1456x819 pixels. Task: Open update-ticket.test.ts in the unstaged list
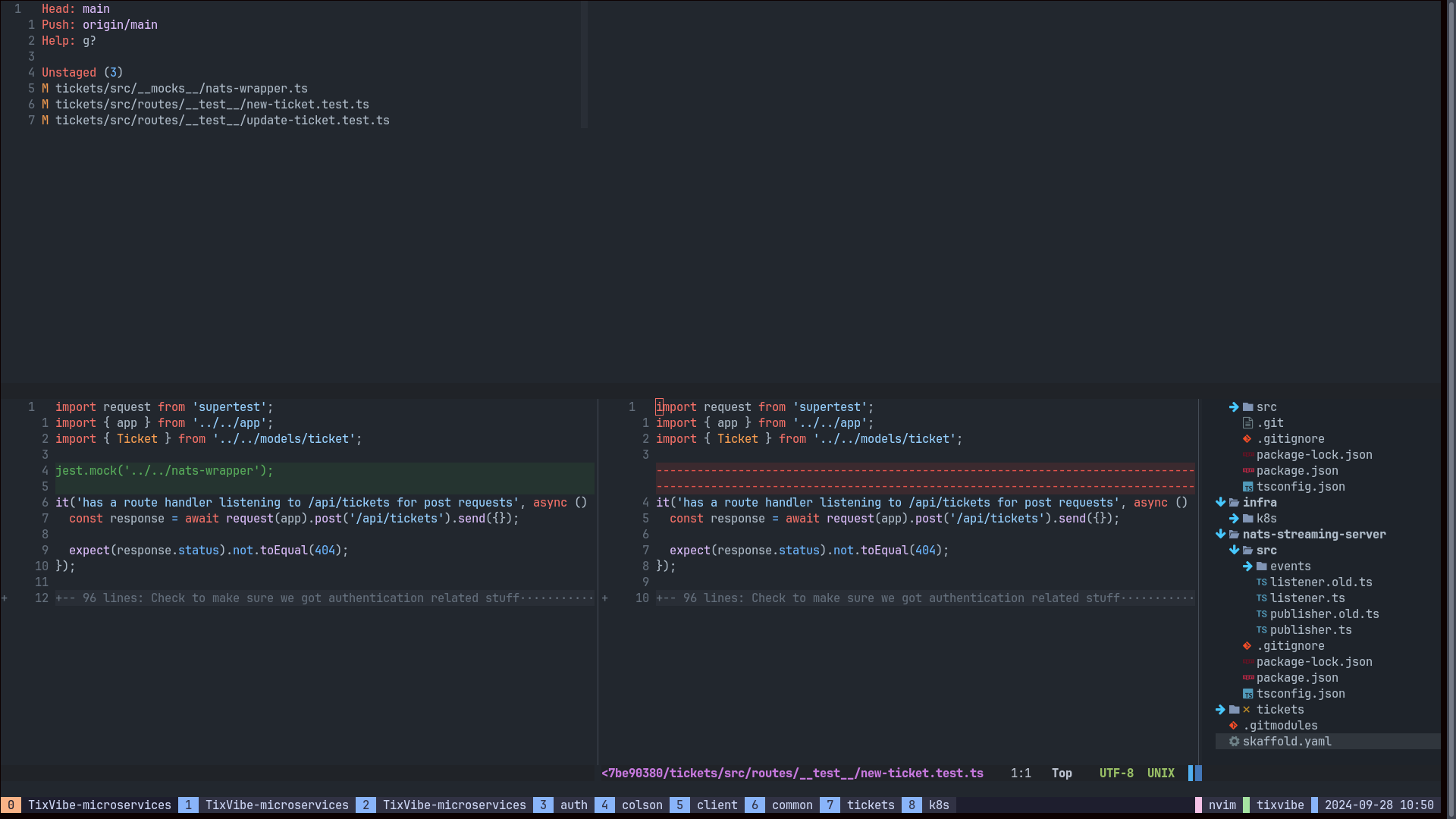coord(221,121)
